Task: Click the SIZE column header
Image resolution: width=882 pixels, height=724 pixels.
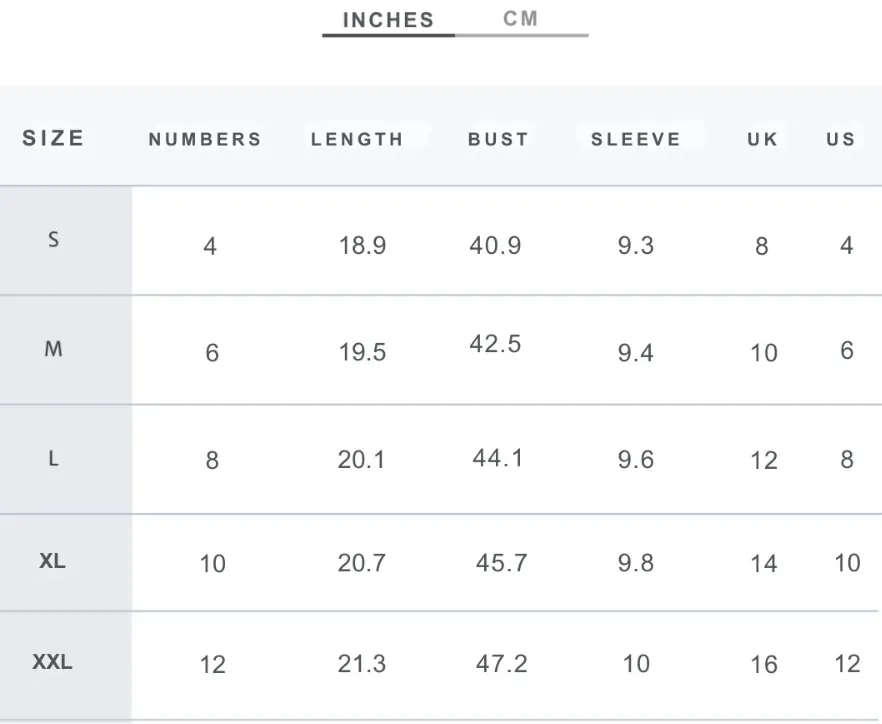Action: 53,138
